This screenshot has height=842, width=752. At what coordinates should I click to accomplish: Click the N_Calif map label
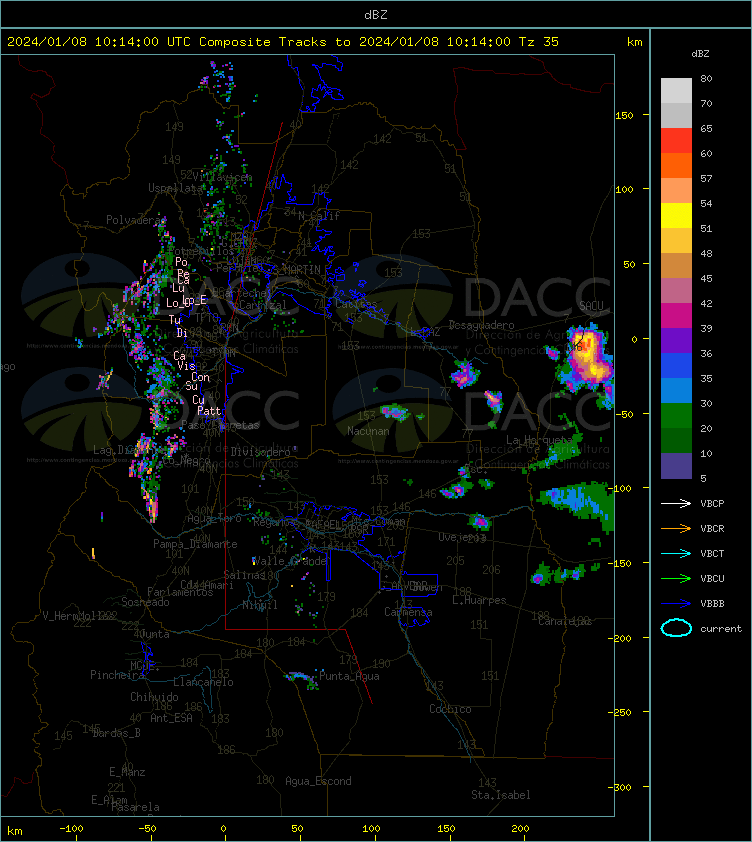[319, 216]
